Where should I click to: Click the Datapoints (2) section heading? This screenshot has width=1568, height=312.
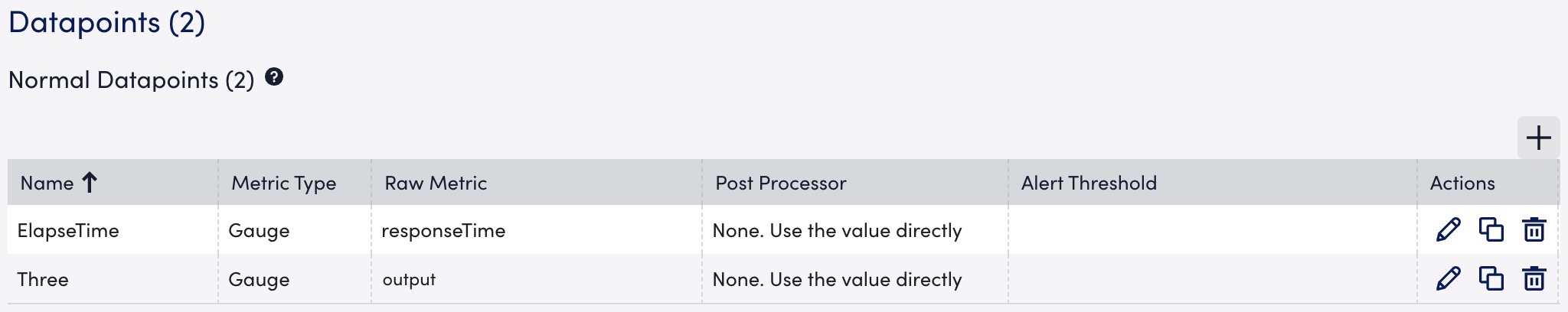point(106,22)
